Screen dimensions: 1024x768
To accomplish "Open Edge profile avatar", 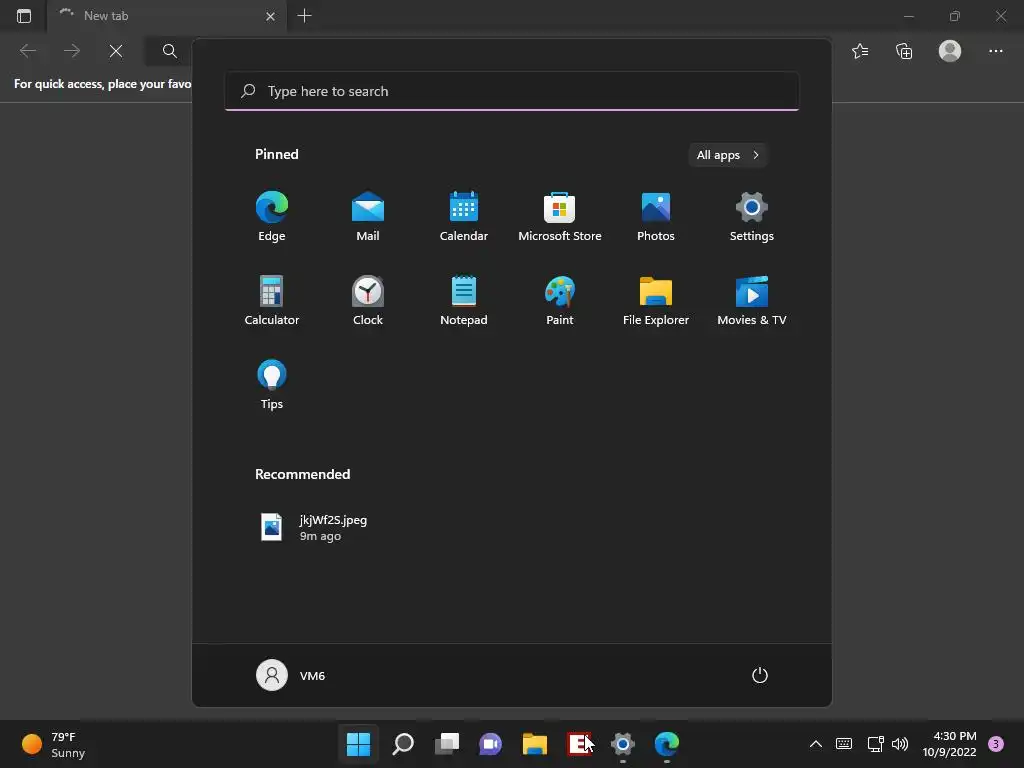I will [x=950, y=51].
